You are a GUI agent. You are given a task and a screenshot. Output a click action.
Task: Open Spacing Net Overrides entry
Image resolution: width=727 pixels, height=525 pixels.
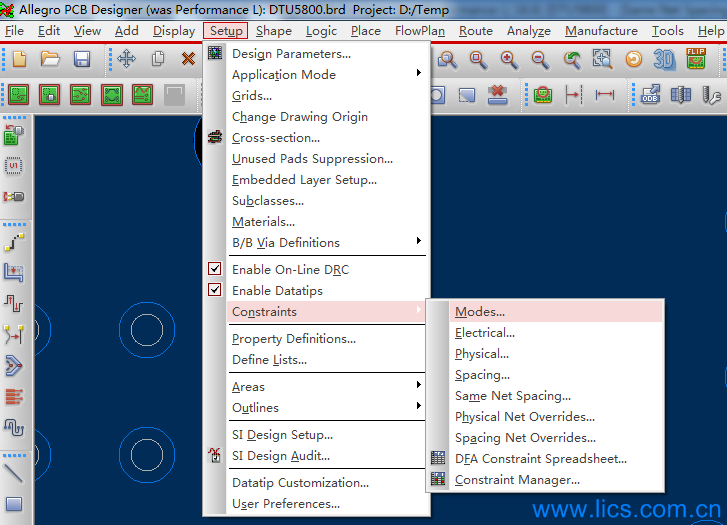555,438
